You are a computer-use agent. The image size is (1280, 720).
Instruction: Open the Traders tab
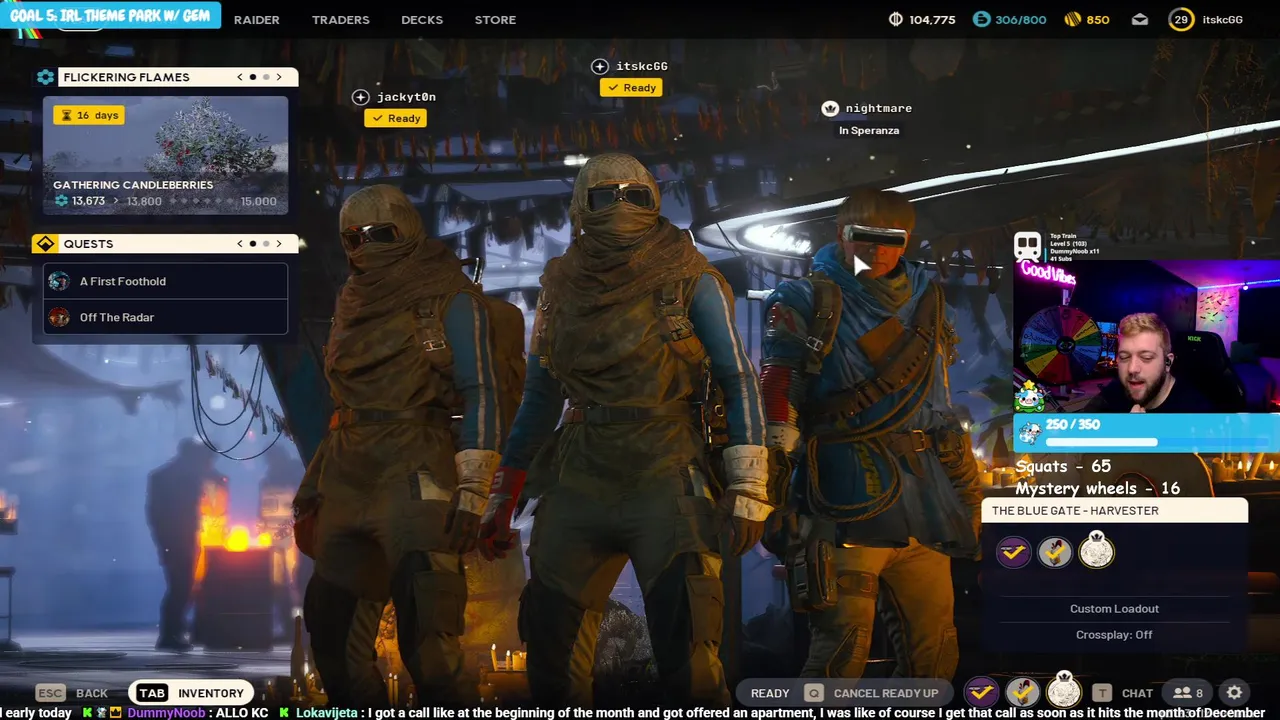341,19
